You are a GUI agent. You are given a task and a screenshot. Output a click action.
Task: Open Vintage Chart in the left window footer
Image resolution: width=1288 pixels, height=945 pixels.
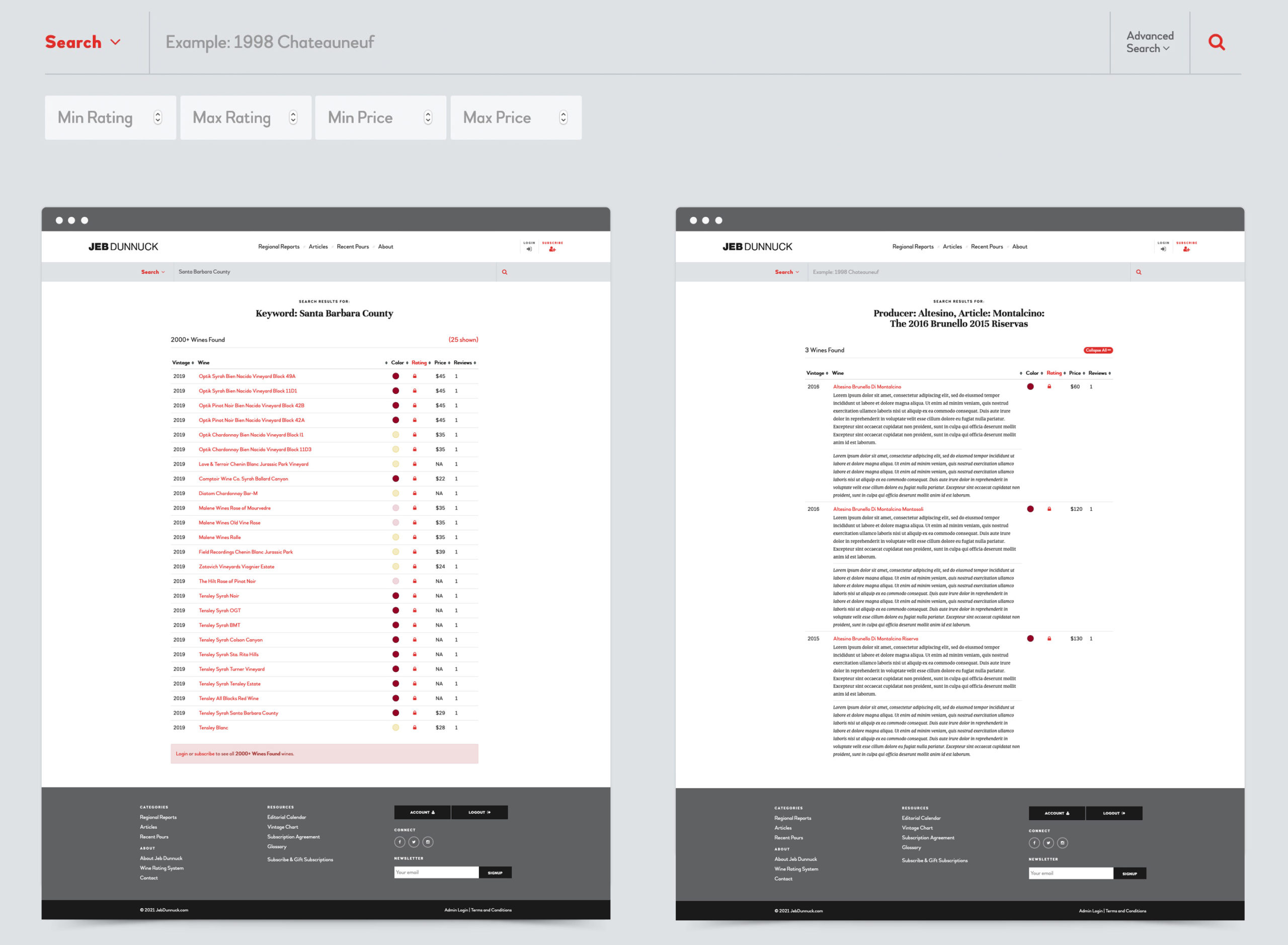tap(283, 827)
